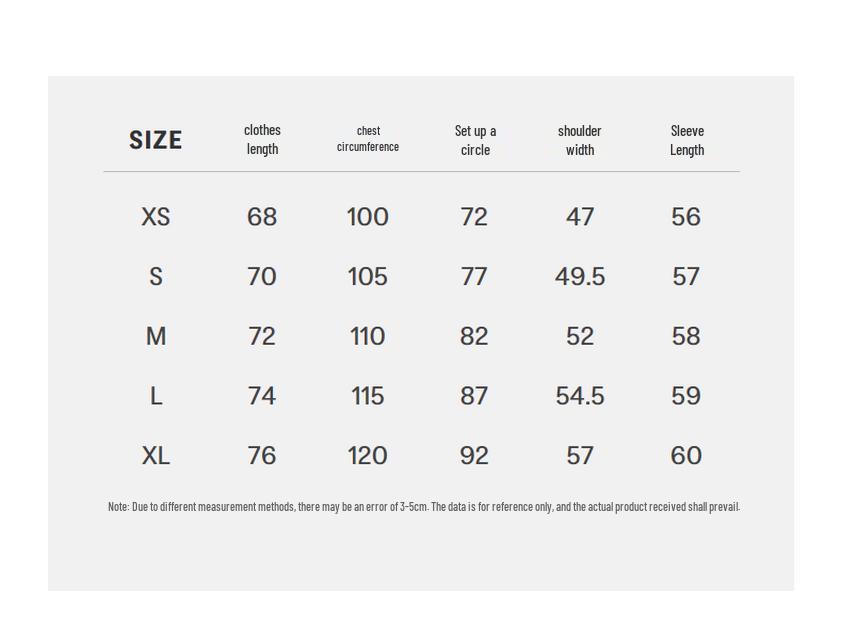Select shoulder width value 54.5

click(580, 397)
